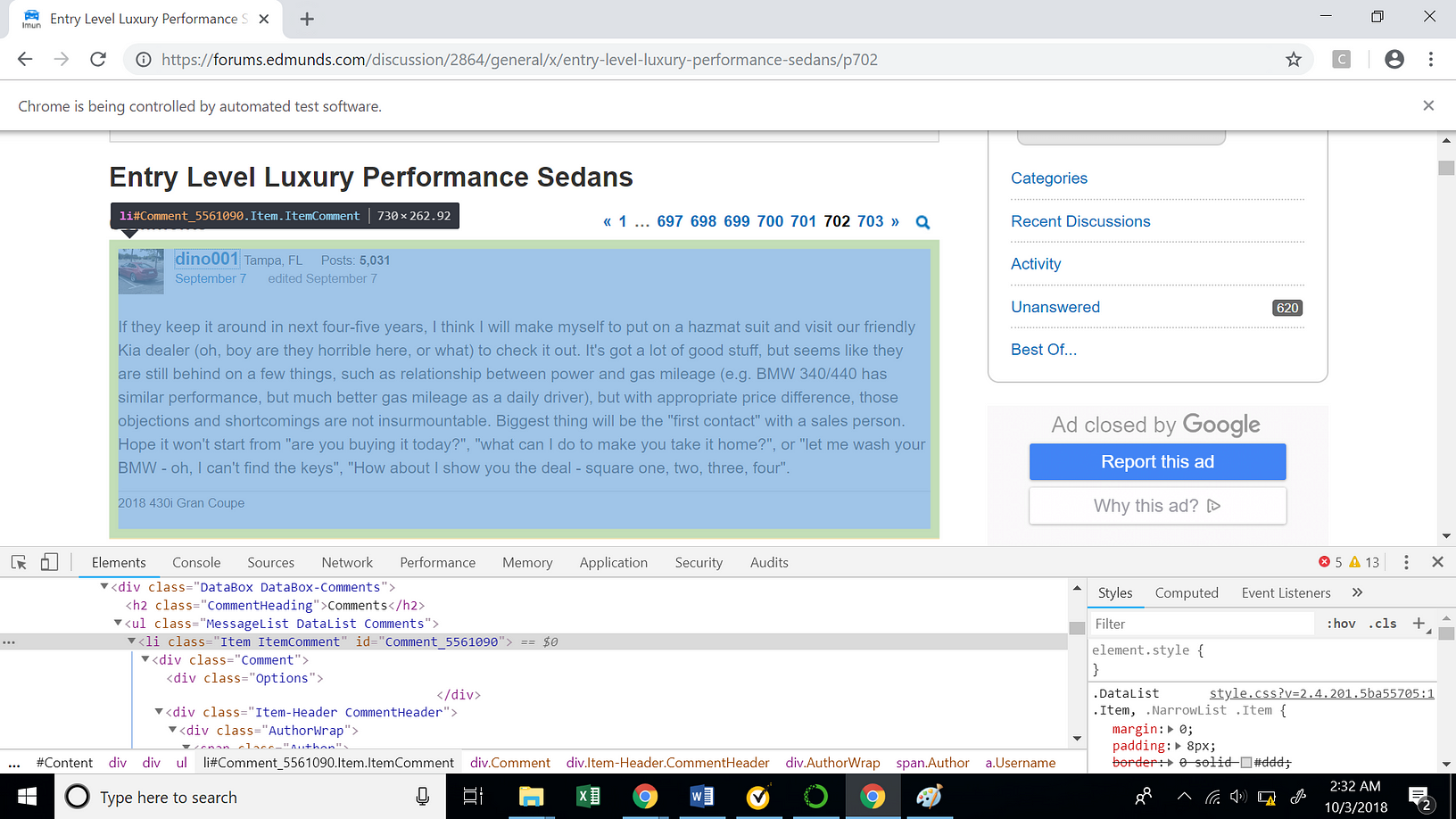Toggle the :hov element state panel
This screenshot has height=819, width=1456.
[x=1341, y=624]
